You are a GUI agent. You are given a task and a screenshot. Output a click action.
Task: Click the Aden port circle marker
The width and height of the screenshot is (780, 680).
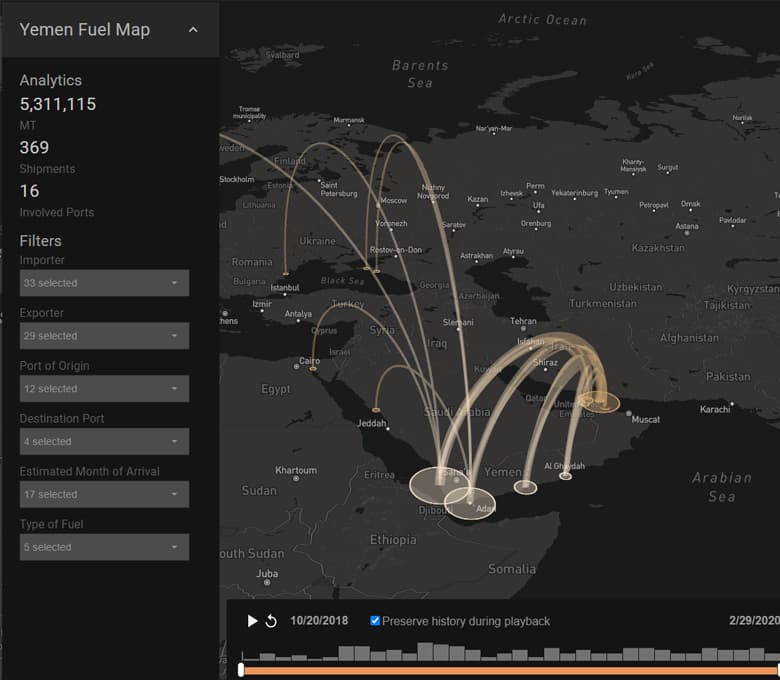tap(470, 502)
